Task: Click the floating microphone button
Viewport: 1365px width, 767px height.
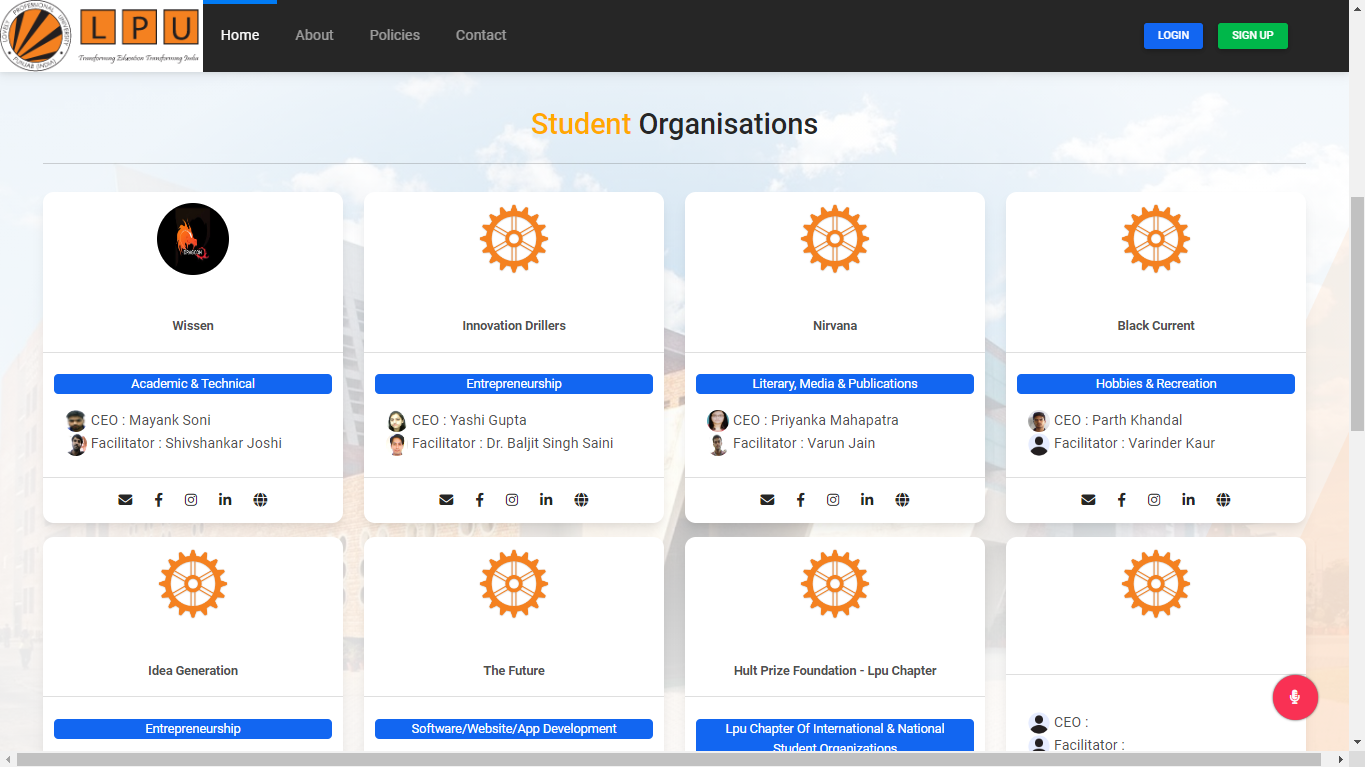Action: click(1295, 697)
